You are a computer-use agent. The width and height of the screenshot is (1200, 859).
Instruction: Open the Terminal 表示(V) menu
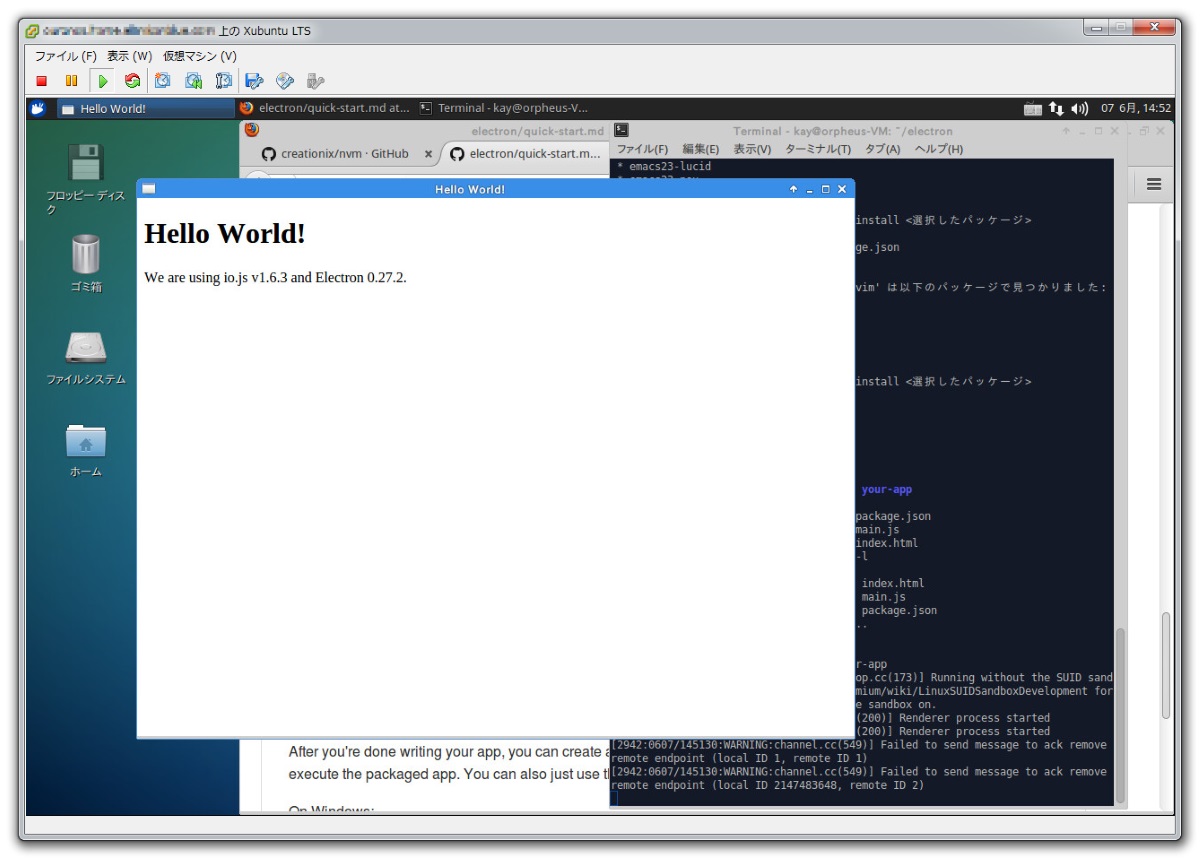(x=752, y=149)
